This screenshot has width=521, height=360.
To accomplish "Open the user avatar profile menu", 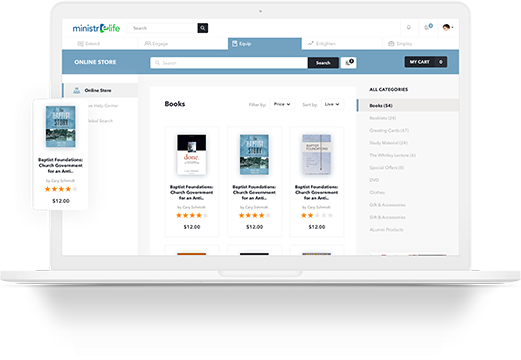I will [446, 27].
